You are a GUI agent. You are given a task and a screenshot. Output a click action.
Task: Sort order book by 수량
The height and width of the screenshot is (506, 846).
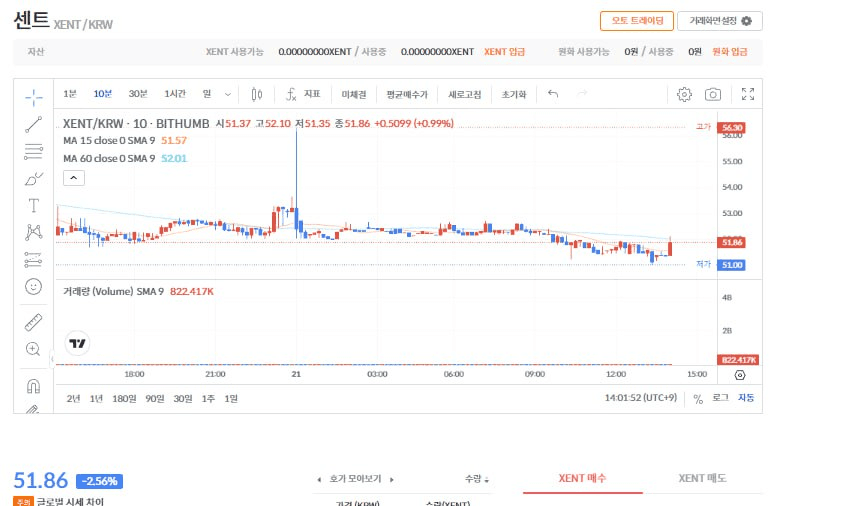(x=477, y=478)
